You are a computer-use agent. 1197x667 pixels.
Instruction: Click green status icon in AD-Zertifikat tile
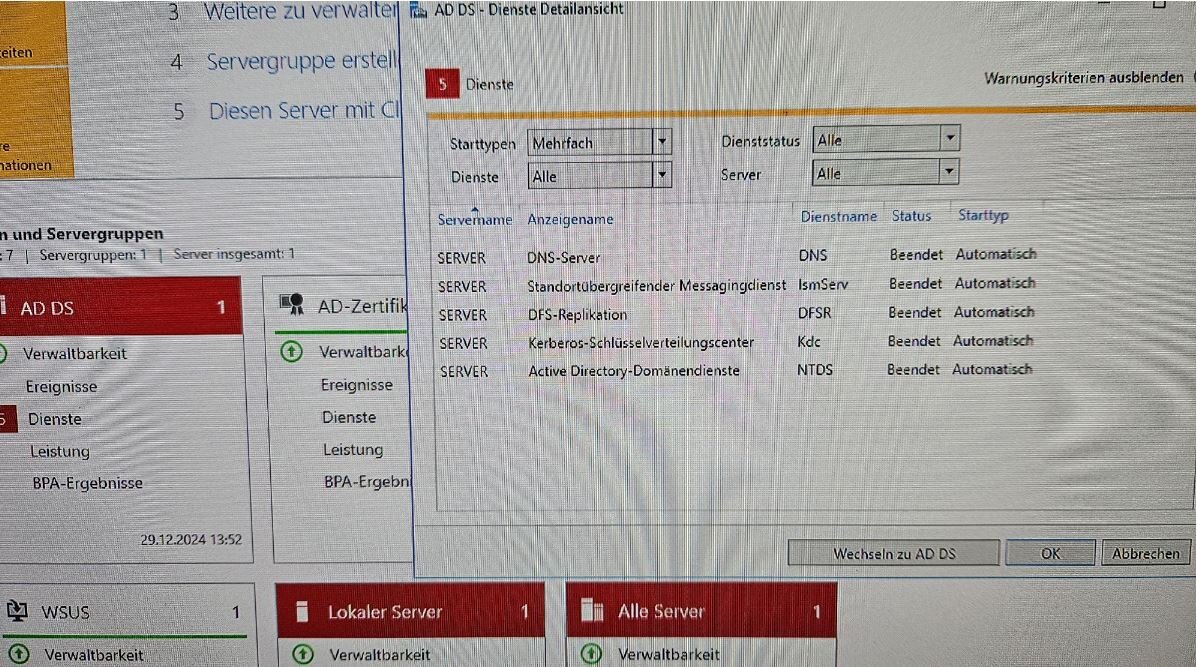[292, 352]
